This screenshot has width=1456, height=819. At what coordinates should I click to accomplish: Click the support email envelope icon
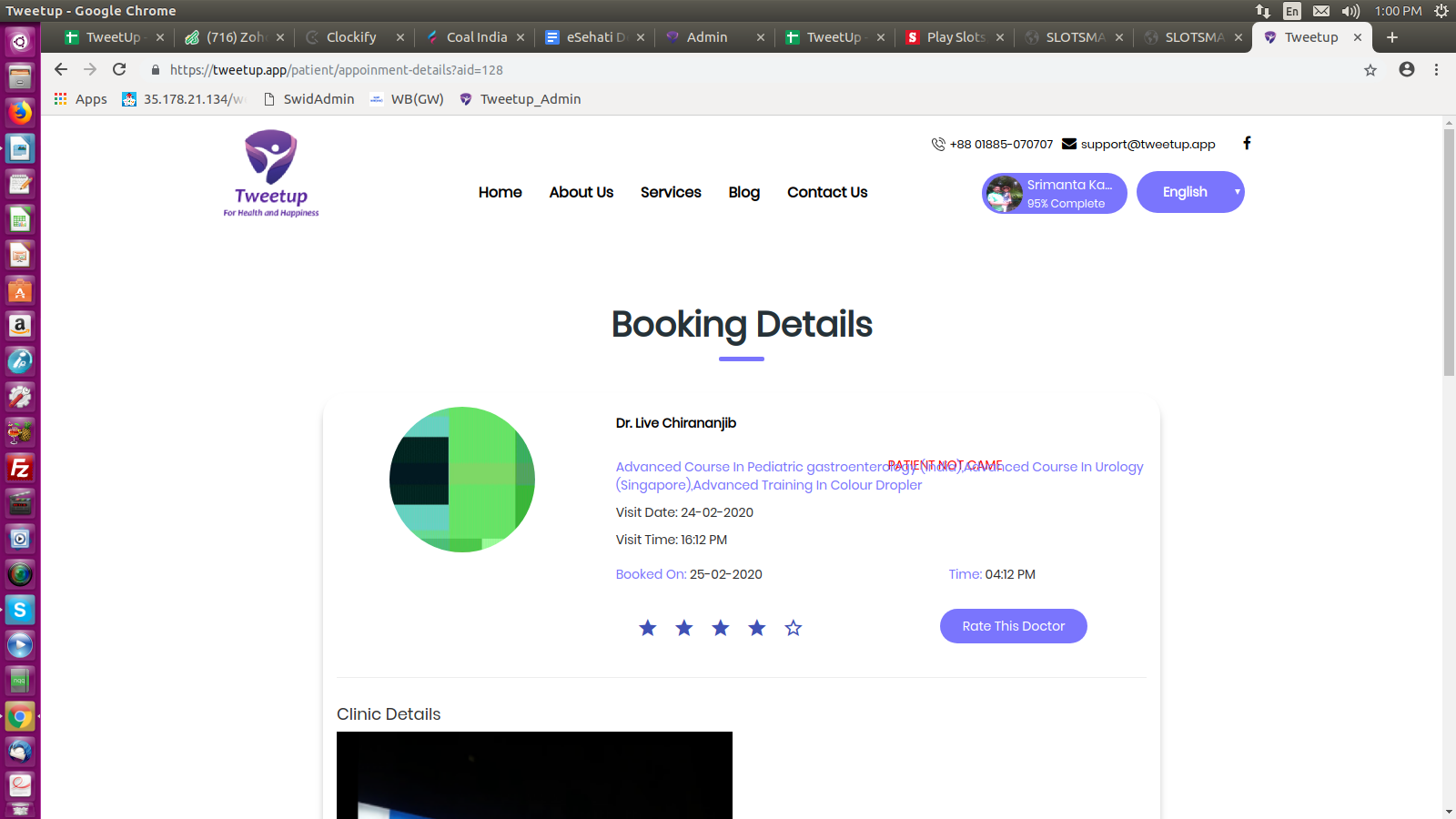[1069, 144]
